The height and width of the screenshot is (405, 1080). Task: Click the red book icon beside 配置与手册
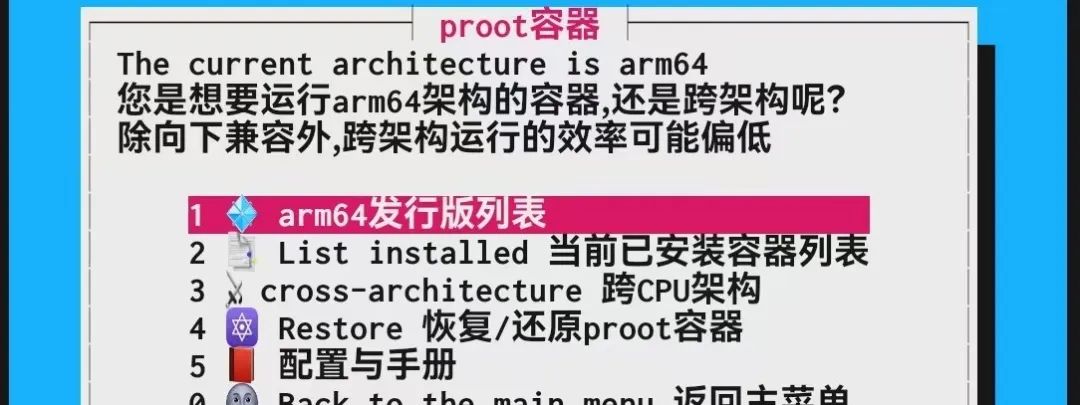coord(242,366)
